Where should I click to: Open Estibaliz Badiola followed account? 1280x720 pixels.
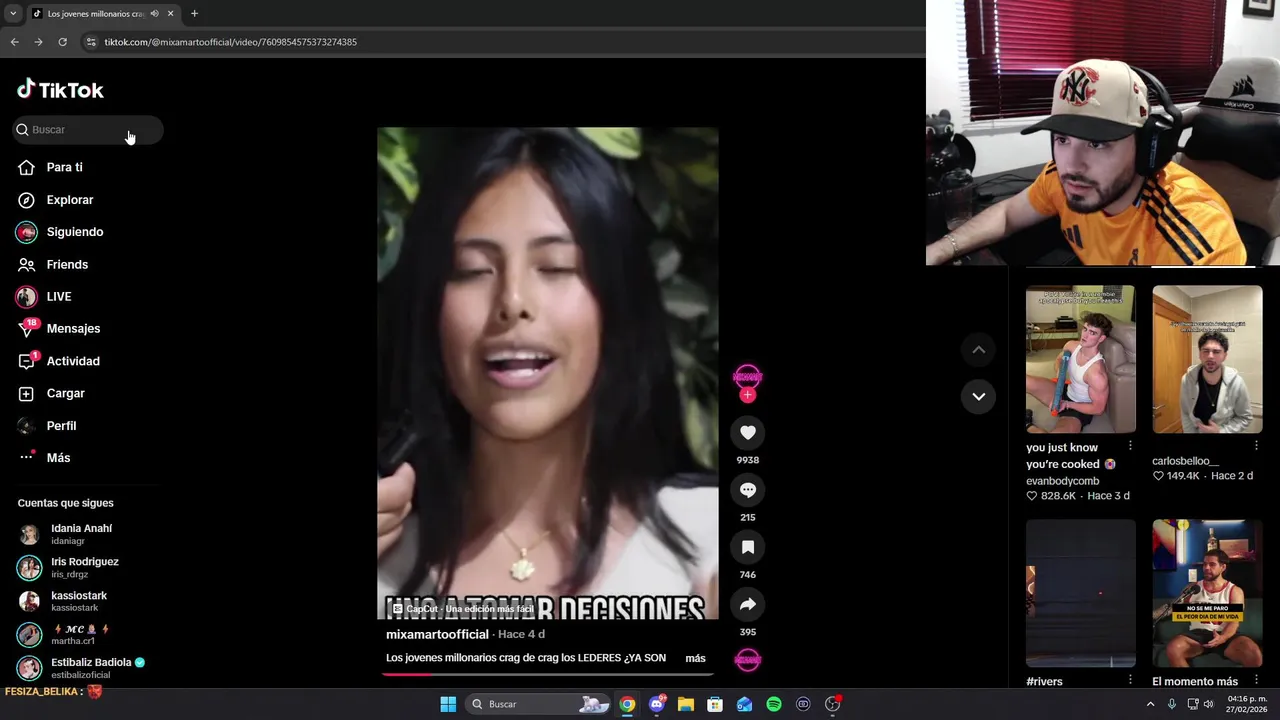(82, 668)
